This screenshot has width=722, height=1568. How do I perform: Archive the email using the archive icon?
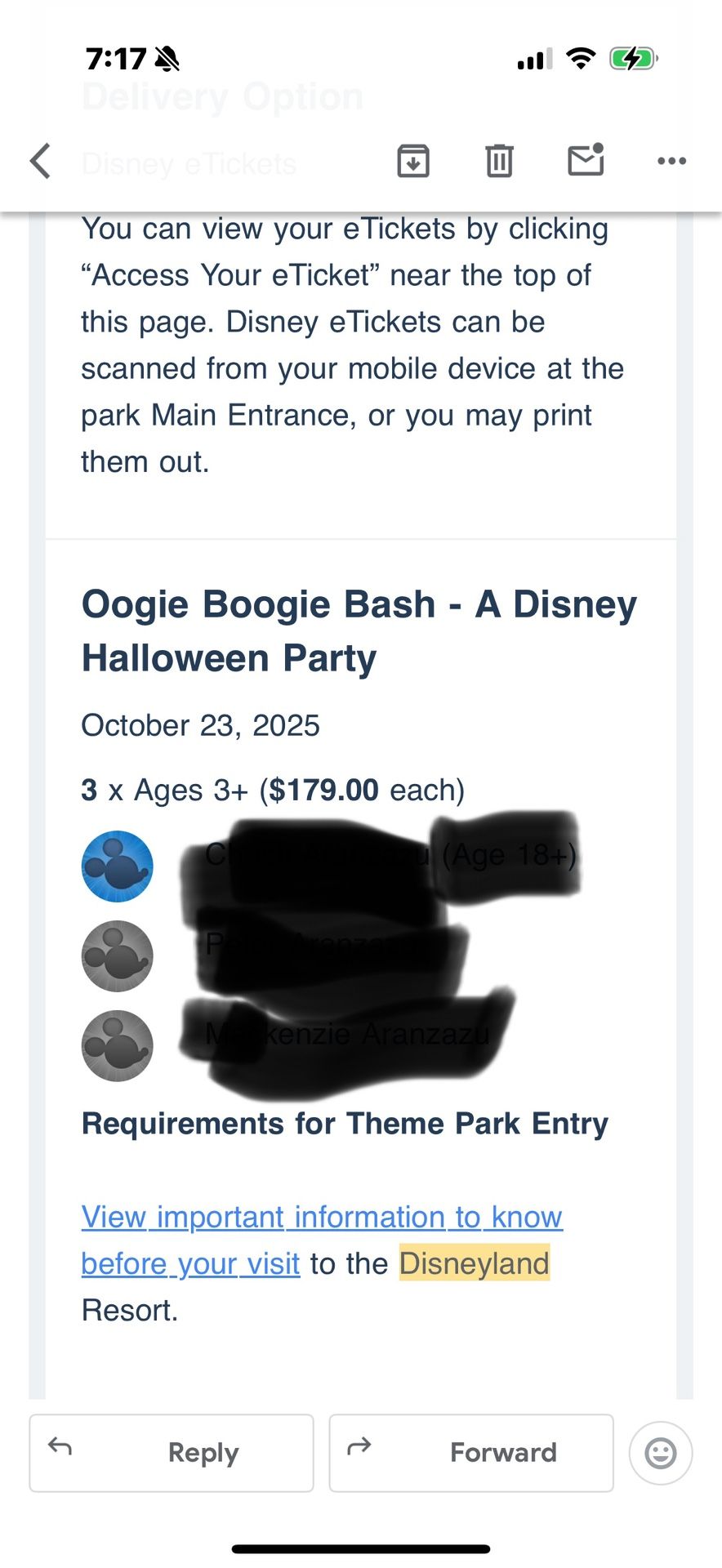coord(413,161)
